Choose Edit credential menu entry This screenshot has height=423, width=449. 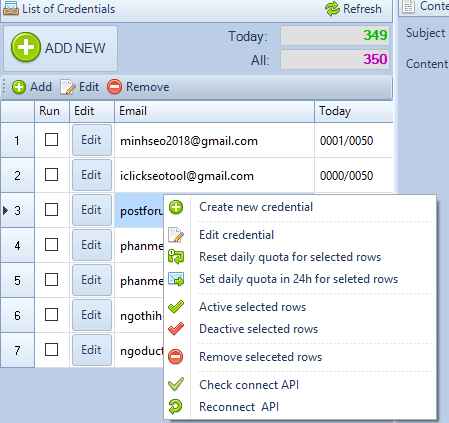[x=300, y=235]
